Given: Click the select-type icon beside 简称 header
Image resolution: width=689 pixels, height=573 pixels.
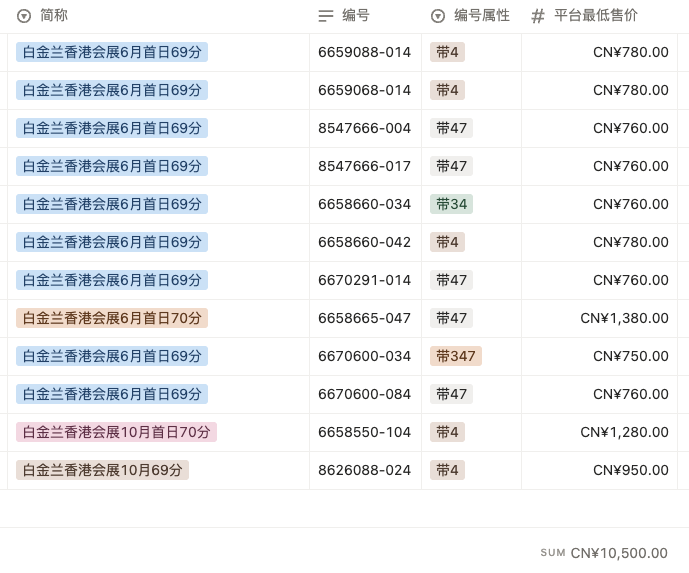Looking at the screenshot, I should 25,16.
